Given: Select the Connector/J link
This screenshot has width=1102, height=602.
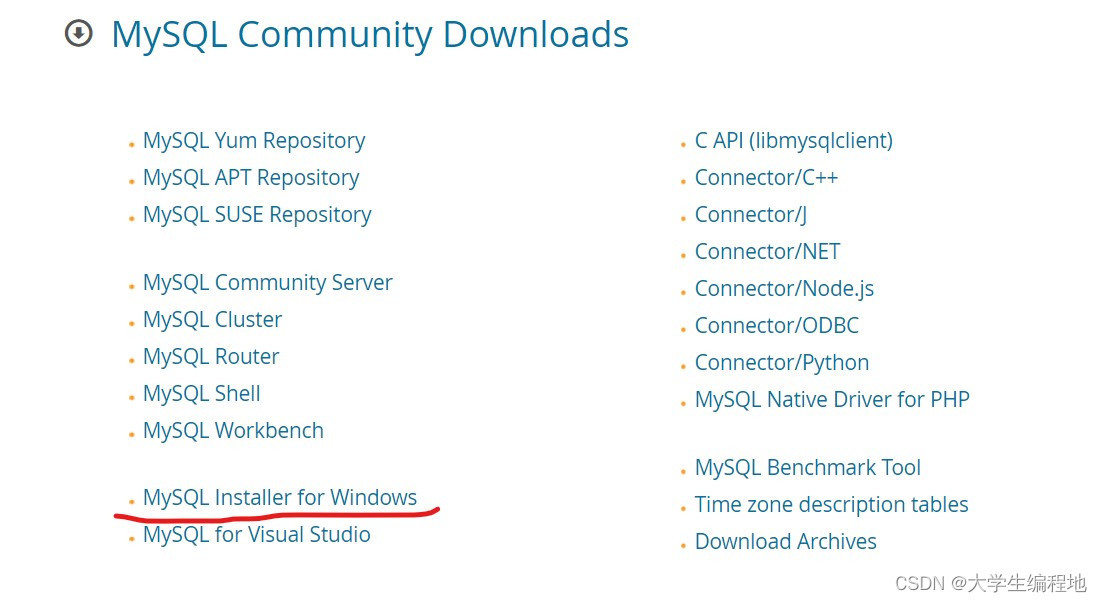Looking at the screenshot, I should [x=751, y=214].
